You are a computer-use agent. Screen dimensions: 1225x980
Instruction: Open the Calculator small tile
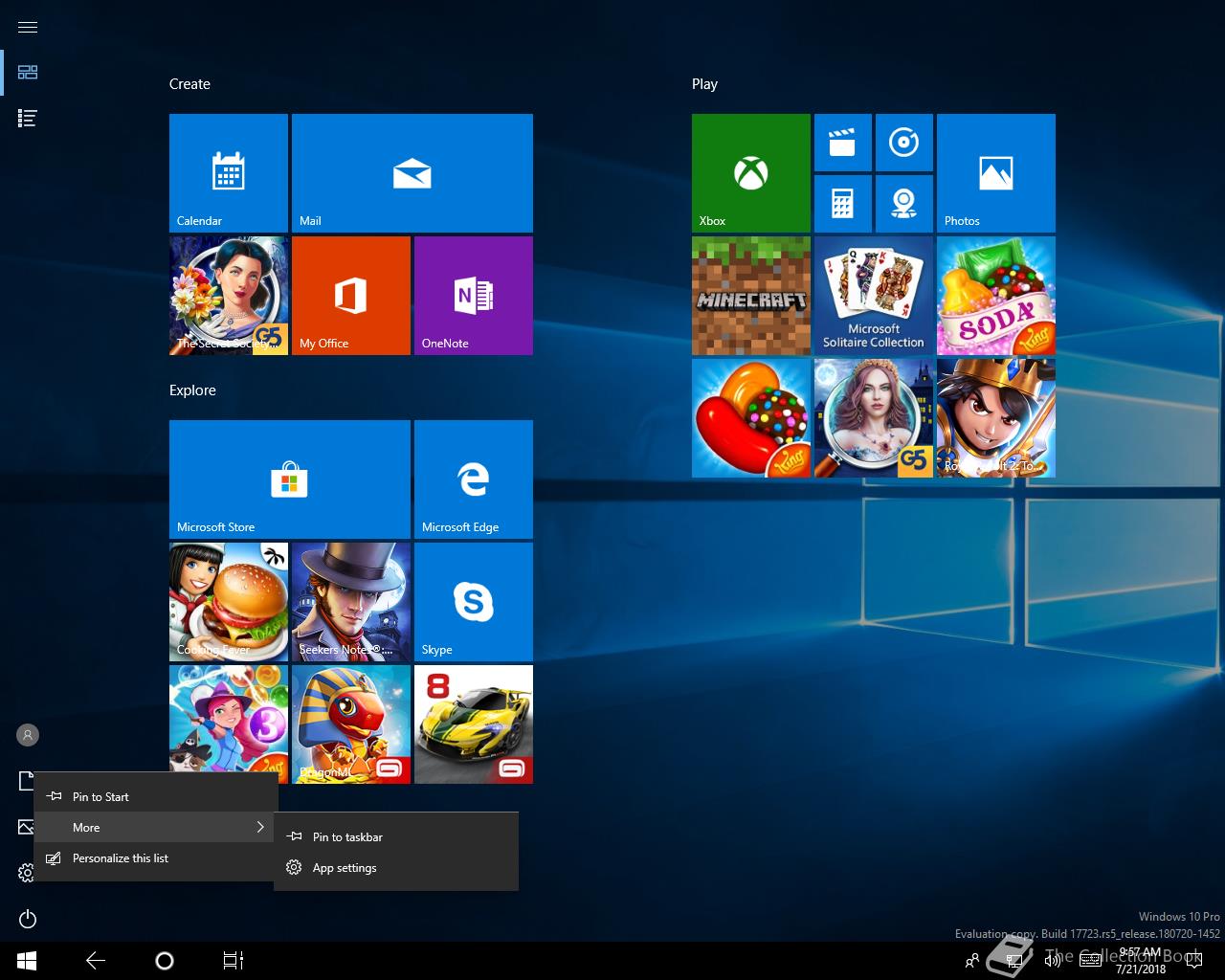(x=843, y=204)
